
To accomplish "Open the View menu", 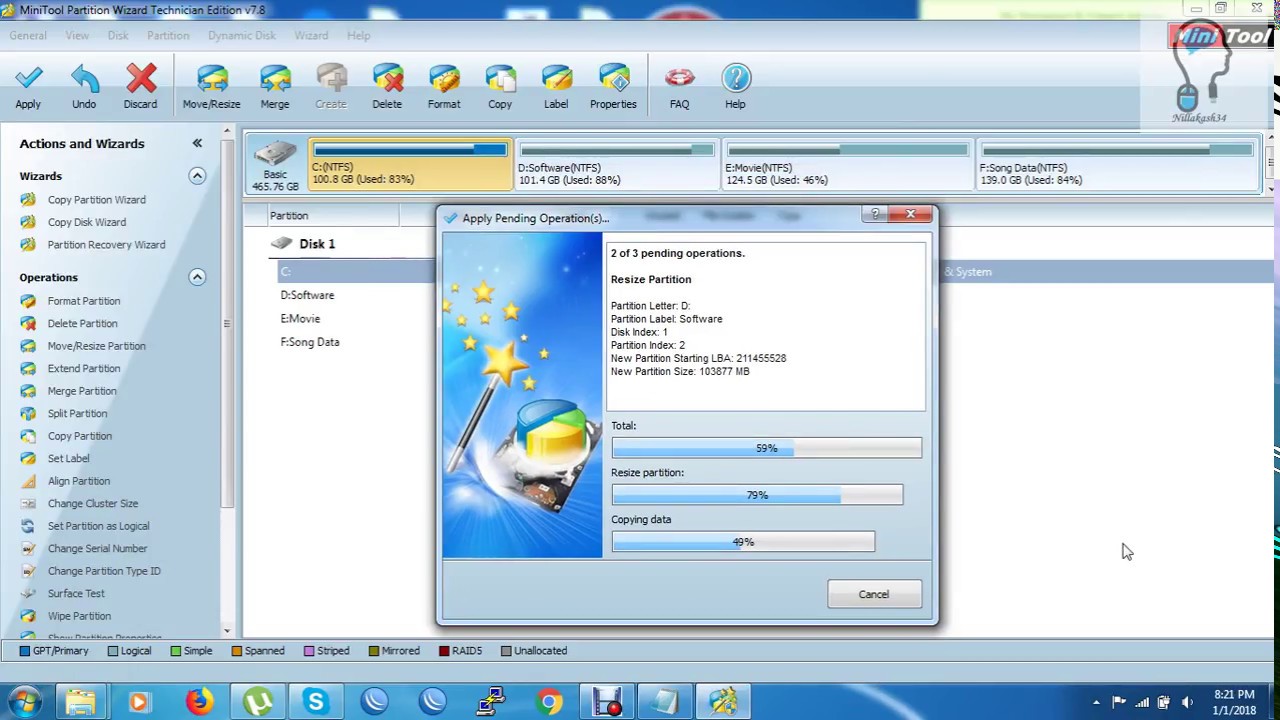I will [77, 35].
